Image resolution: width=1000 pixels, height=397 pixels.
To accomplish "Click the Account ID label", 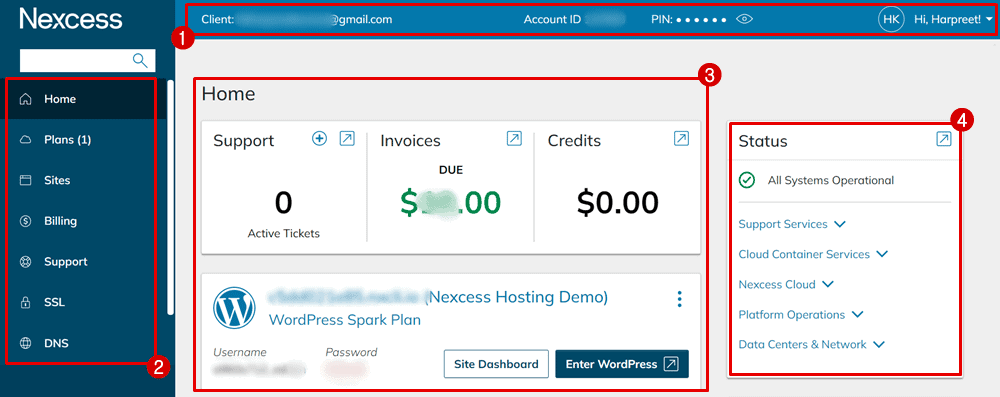I will pyautogui.click(x=552, y=19).
